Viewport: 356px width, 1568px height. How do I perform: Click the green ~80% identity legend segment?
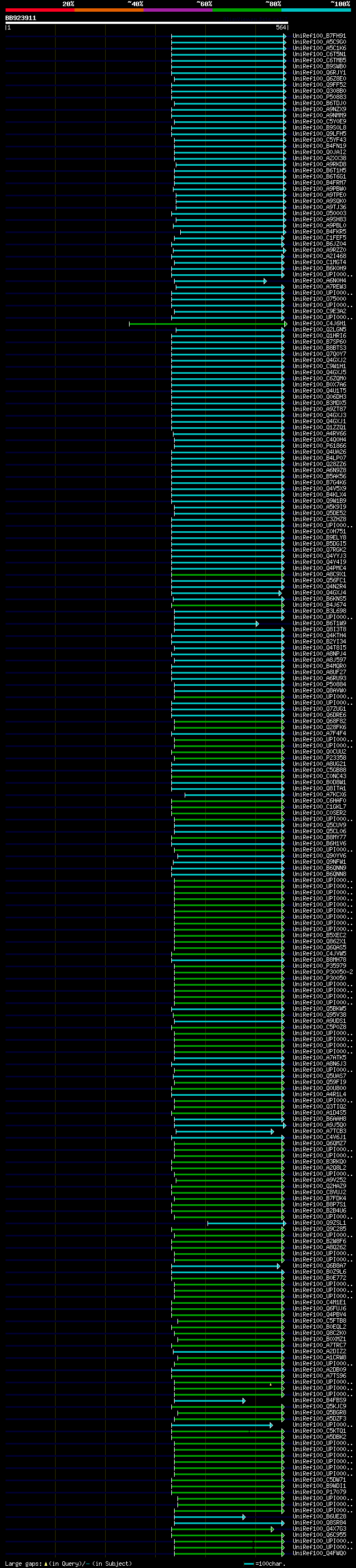coord(247,10)
